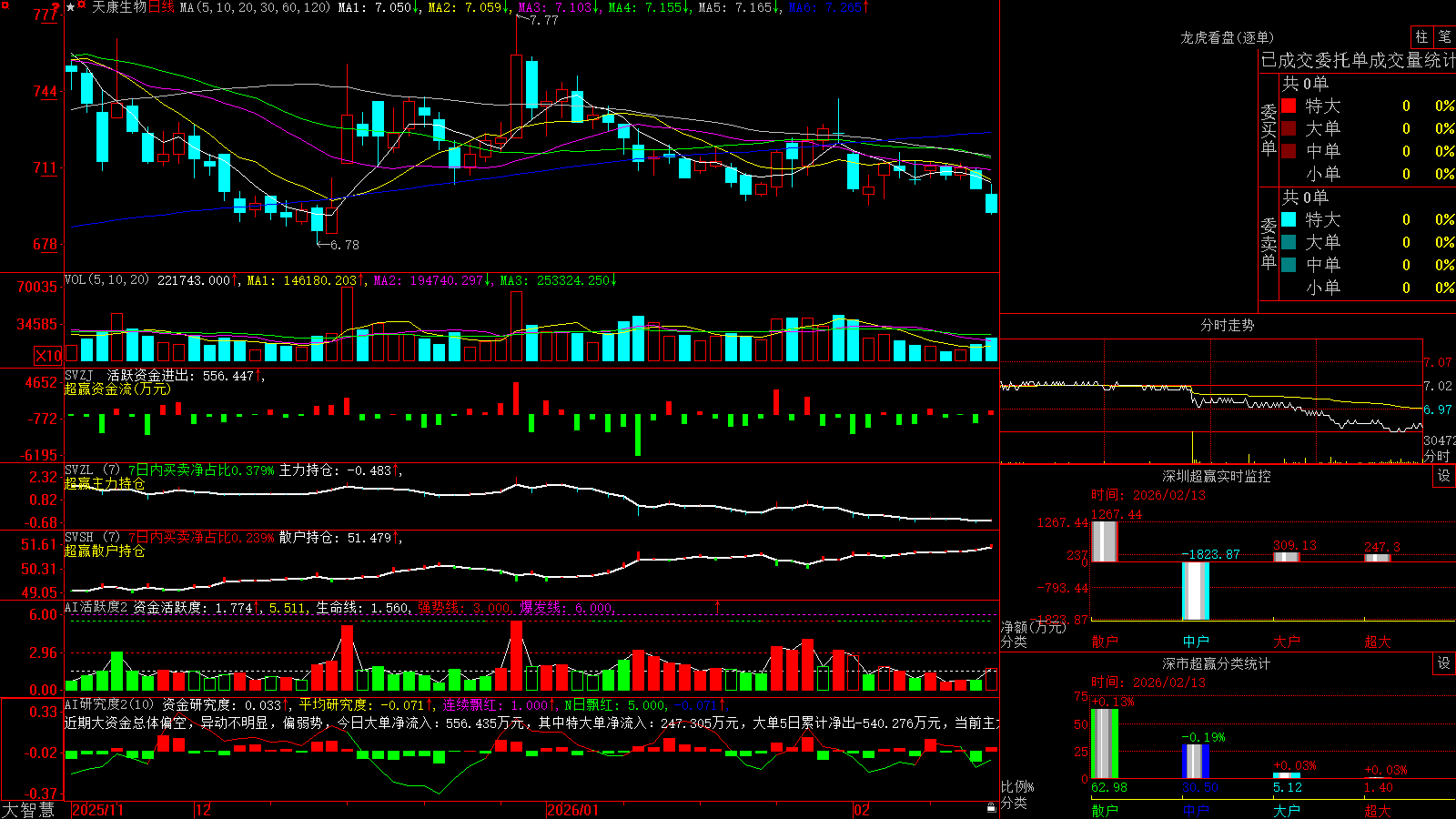
Task: Click the 超赢主力持仓 label
Action: (105, 483)
